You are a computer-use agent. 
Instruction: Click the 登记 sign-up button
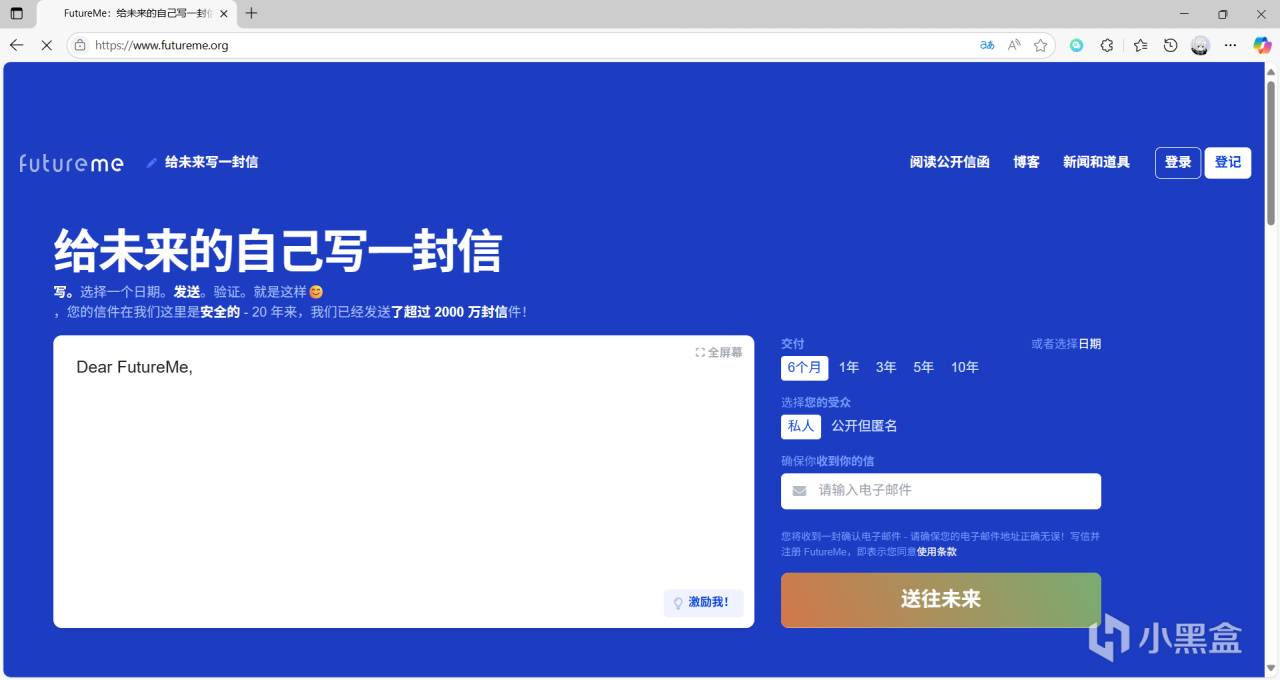1228,163
